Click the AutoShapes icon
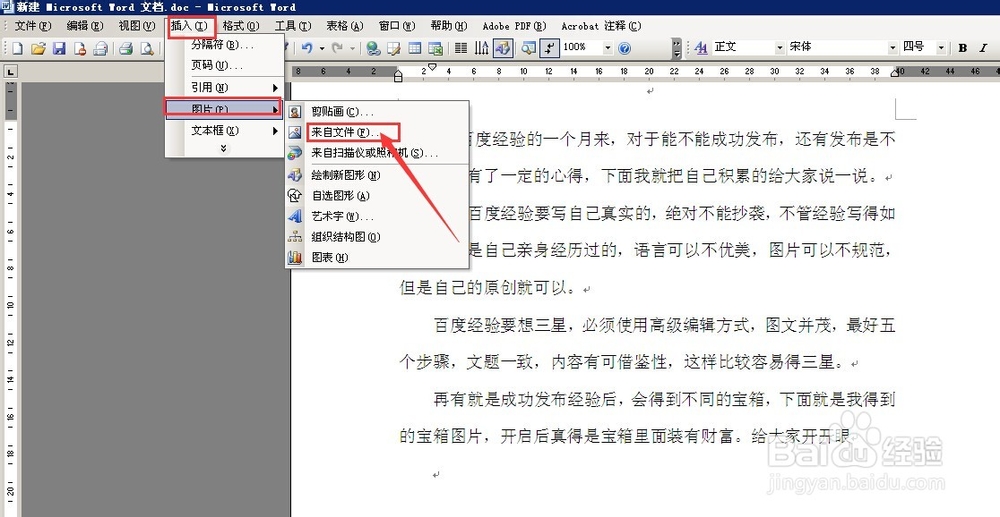This screenshot has width=1000, height=517. [x=295, y=195]
